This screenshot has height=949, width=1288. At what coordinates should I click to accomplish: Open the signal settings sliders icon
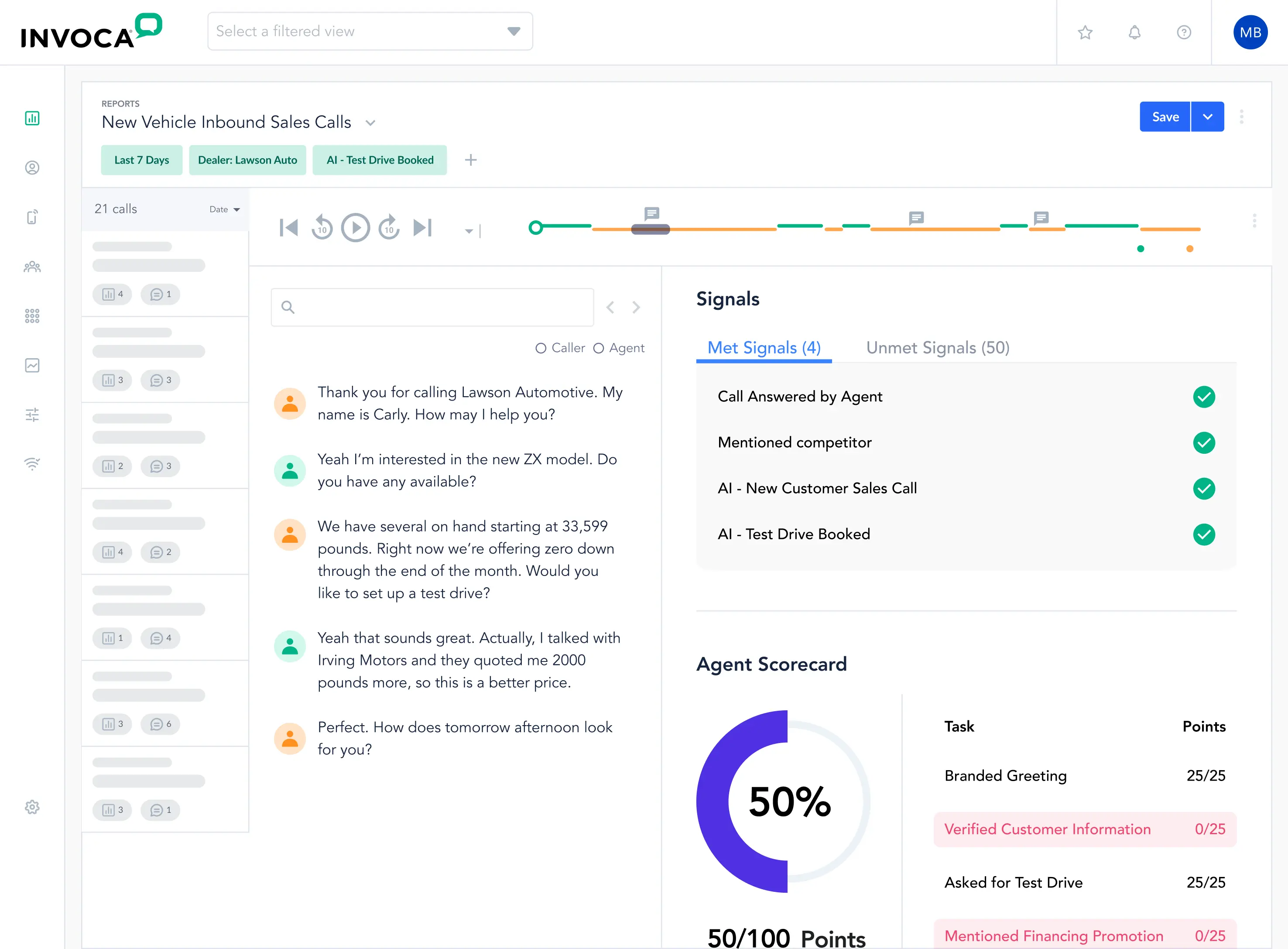pyautogui.click(x=32, y=415)
